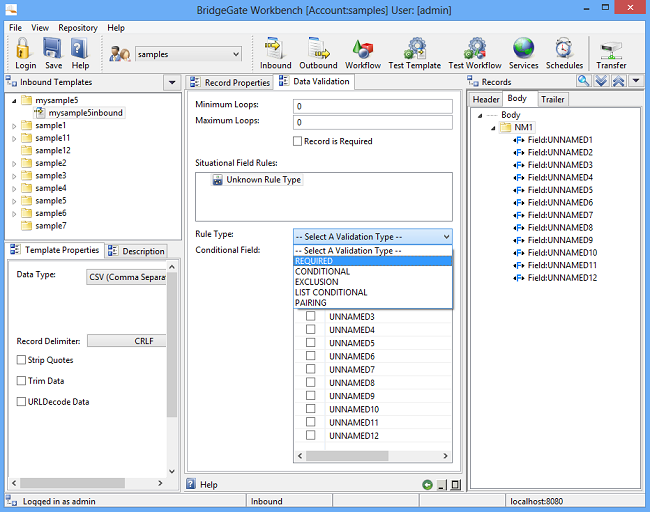Open the File menu
650x512 pixels.
[x=15, y=28]
